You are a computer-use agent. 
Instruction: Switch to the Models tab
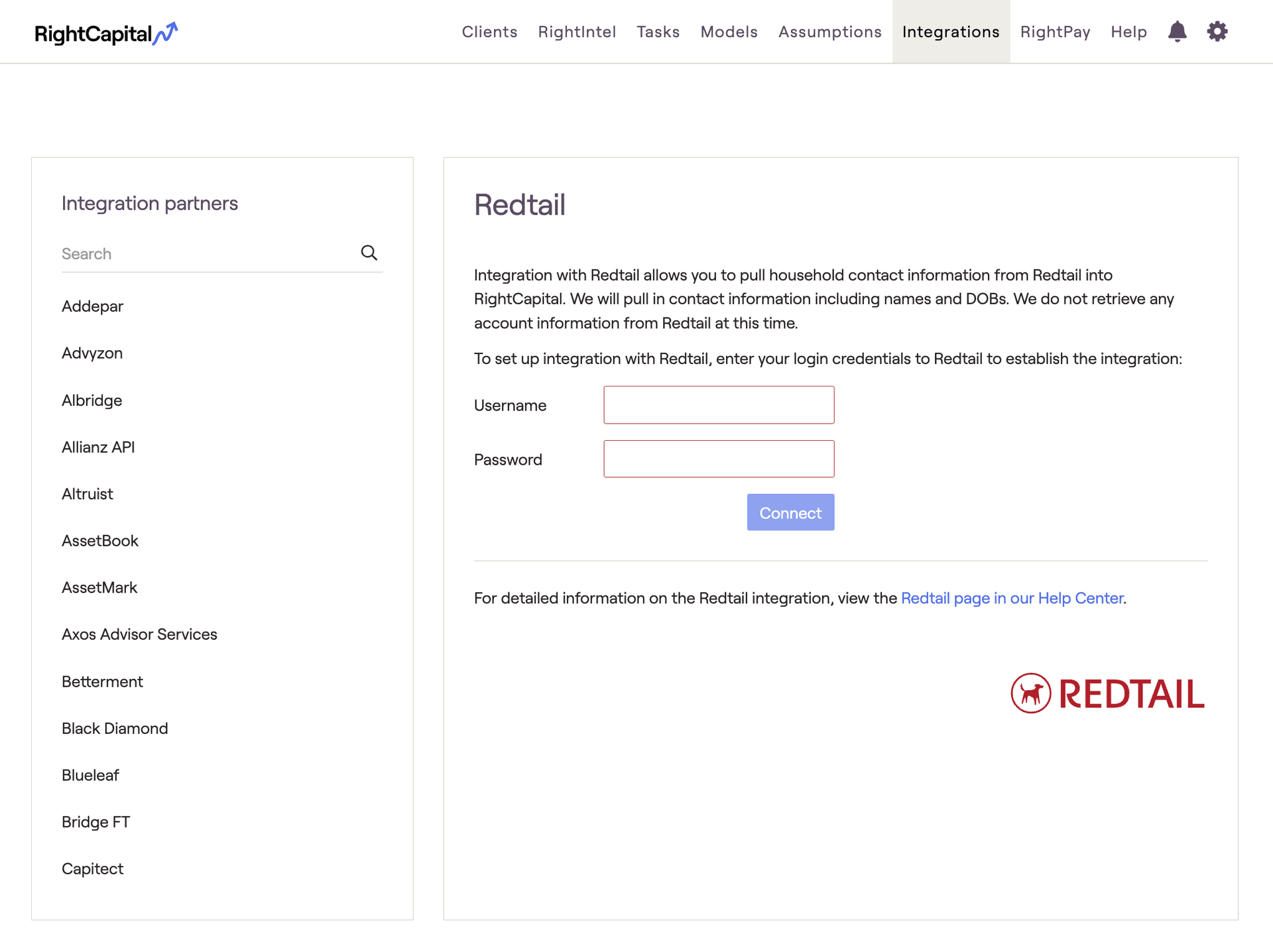[x=729, y=32]
